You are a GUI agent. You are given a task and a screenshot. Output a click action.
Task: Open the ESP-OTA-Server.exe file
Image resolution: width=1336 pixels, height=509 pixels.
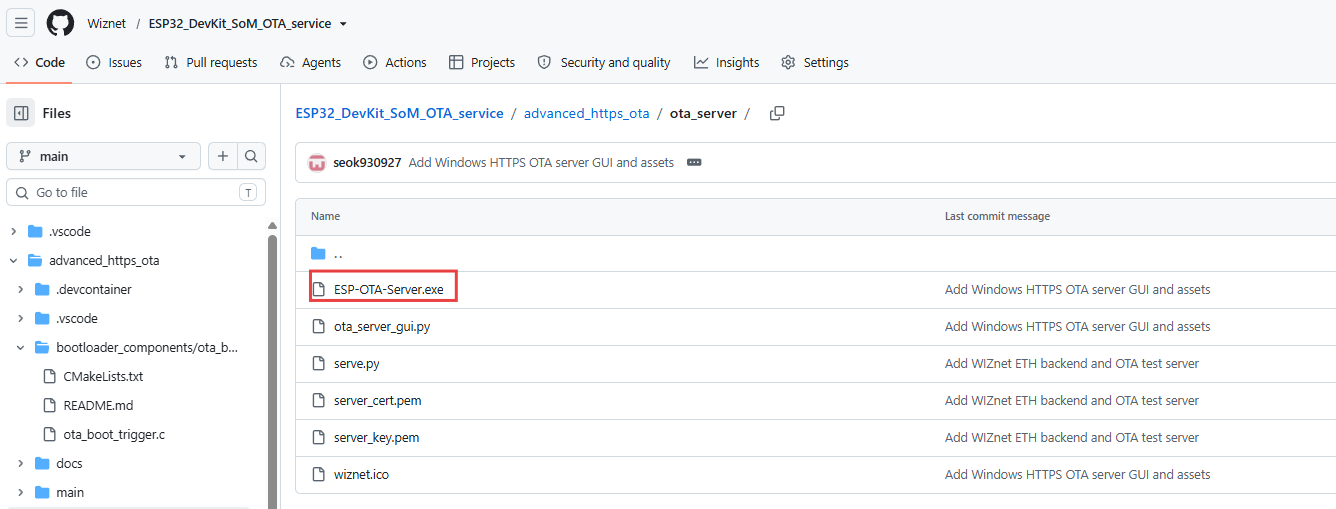[388, 289]
